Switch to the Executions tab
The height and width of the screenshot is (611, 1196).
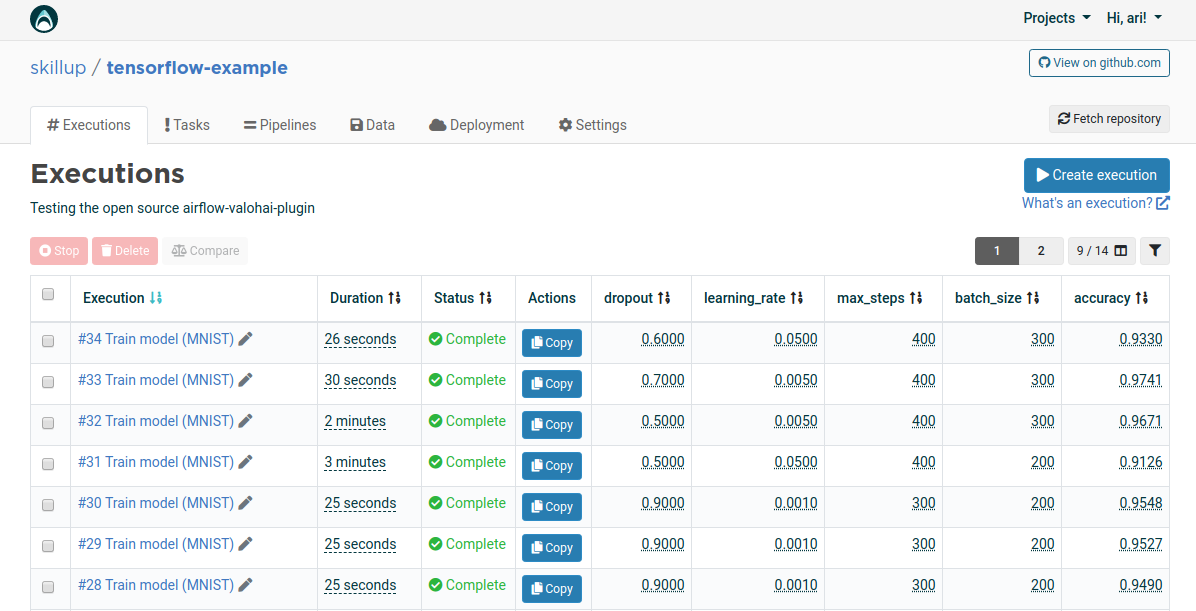[x=88, y=125]
